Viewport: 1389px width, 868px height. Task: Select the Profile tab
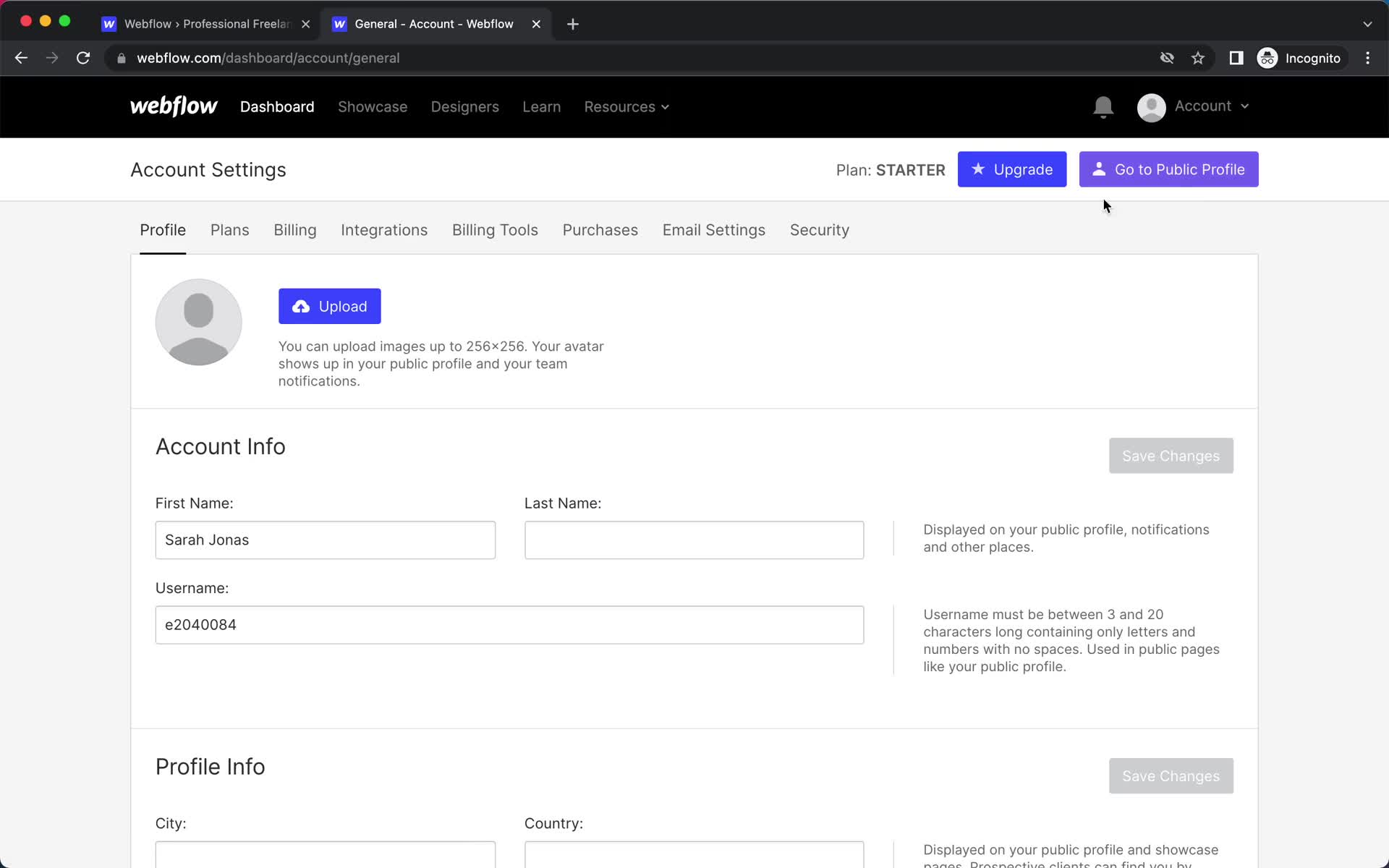[163, 230]
